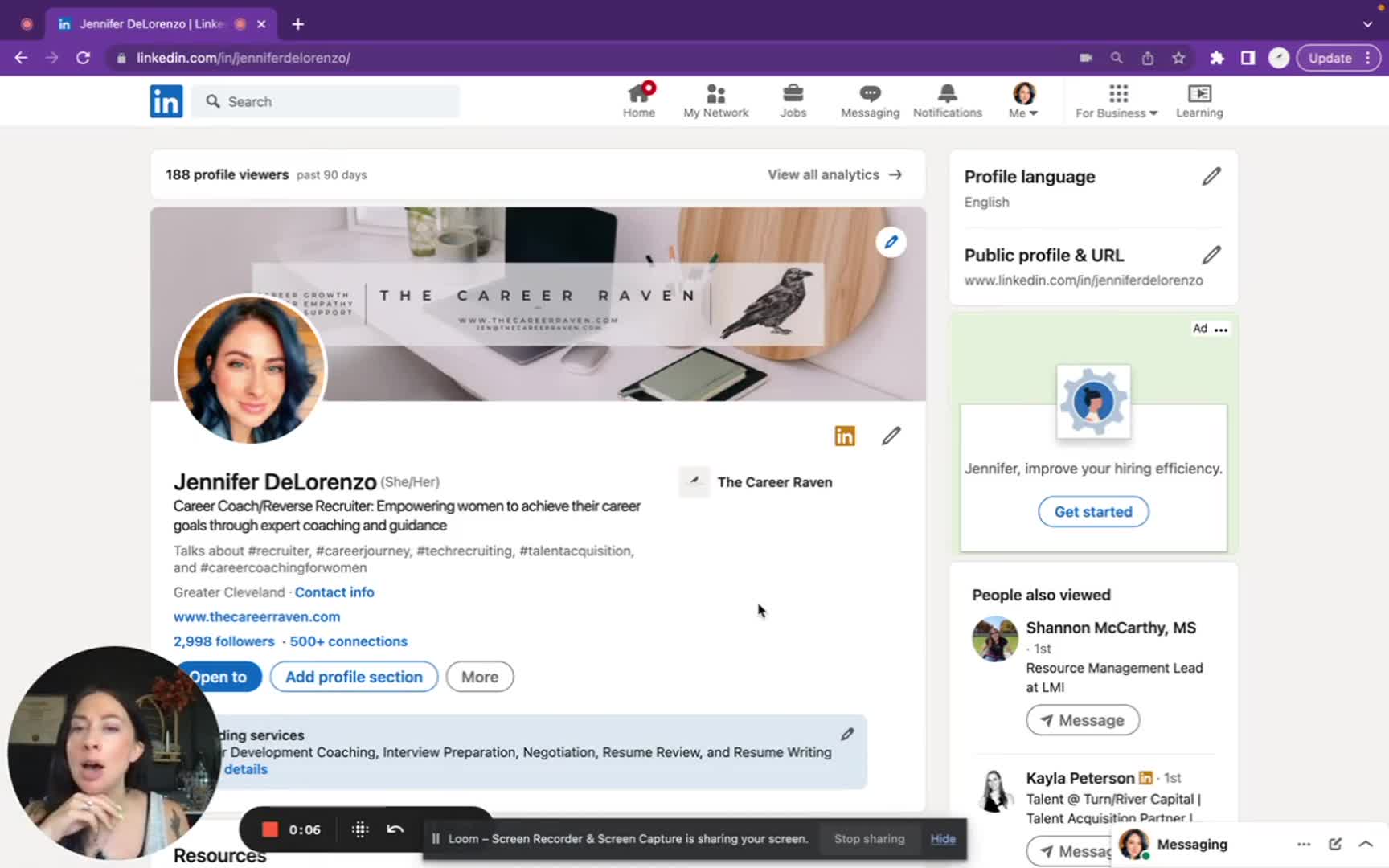
Task: Expand the For Business menu
Action: pyautogui.click(x=1117, y=101)
